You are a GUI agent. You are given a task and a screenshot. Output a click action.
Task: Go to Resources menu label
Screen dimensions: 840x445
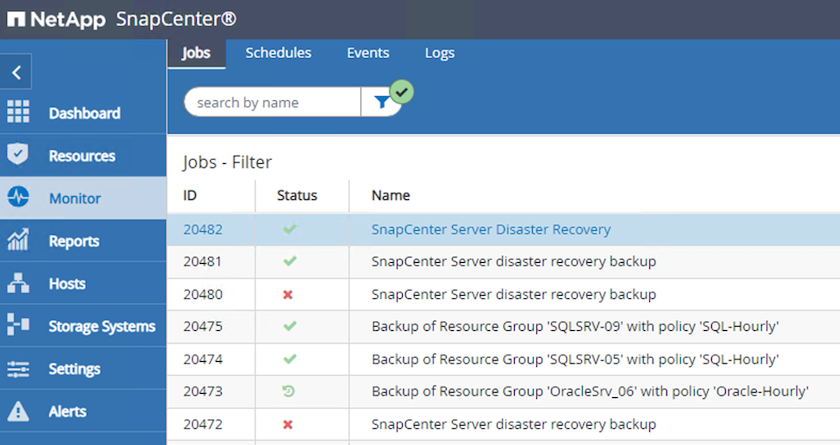[x=82, y=156]
